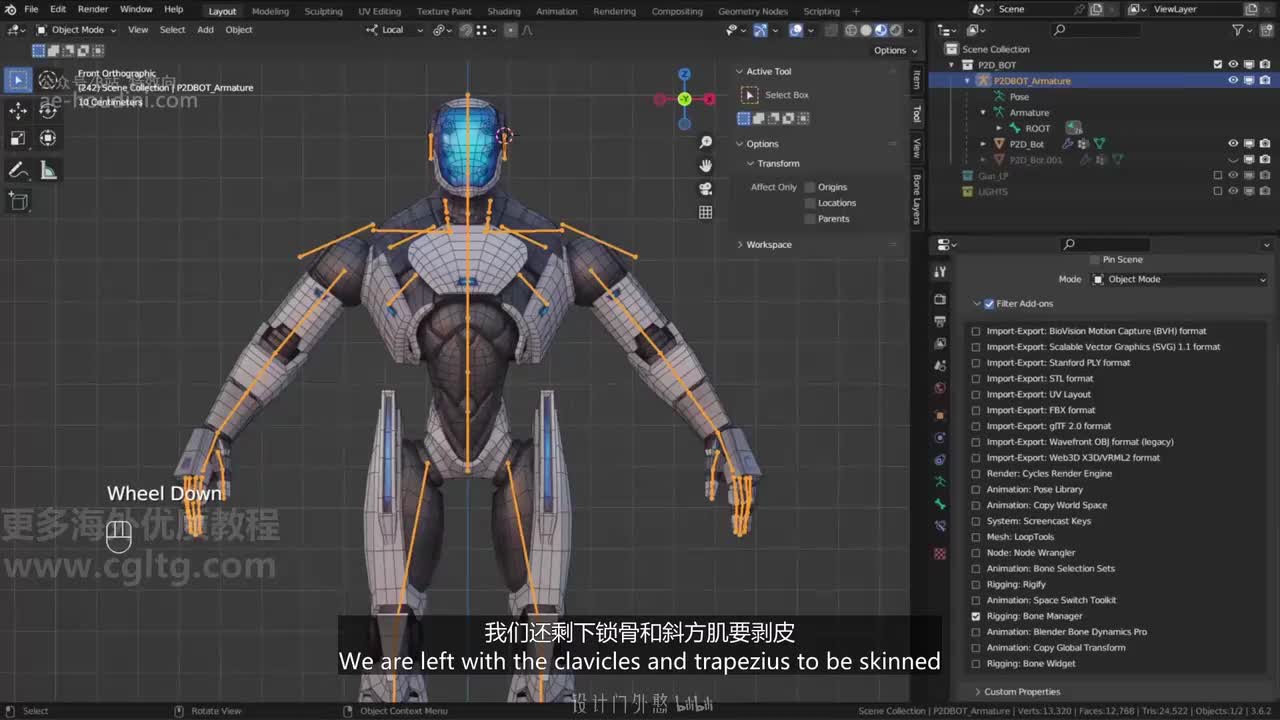Open the Object Mode dropdown in viewport header
Screen dimensions: 1280x720
coord(76,30)
